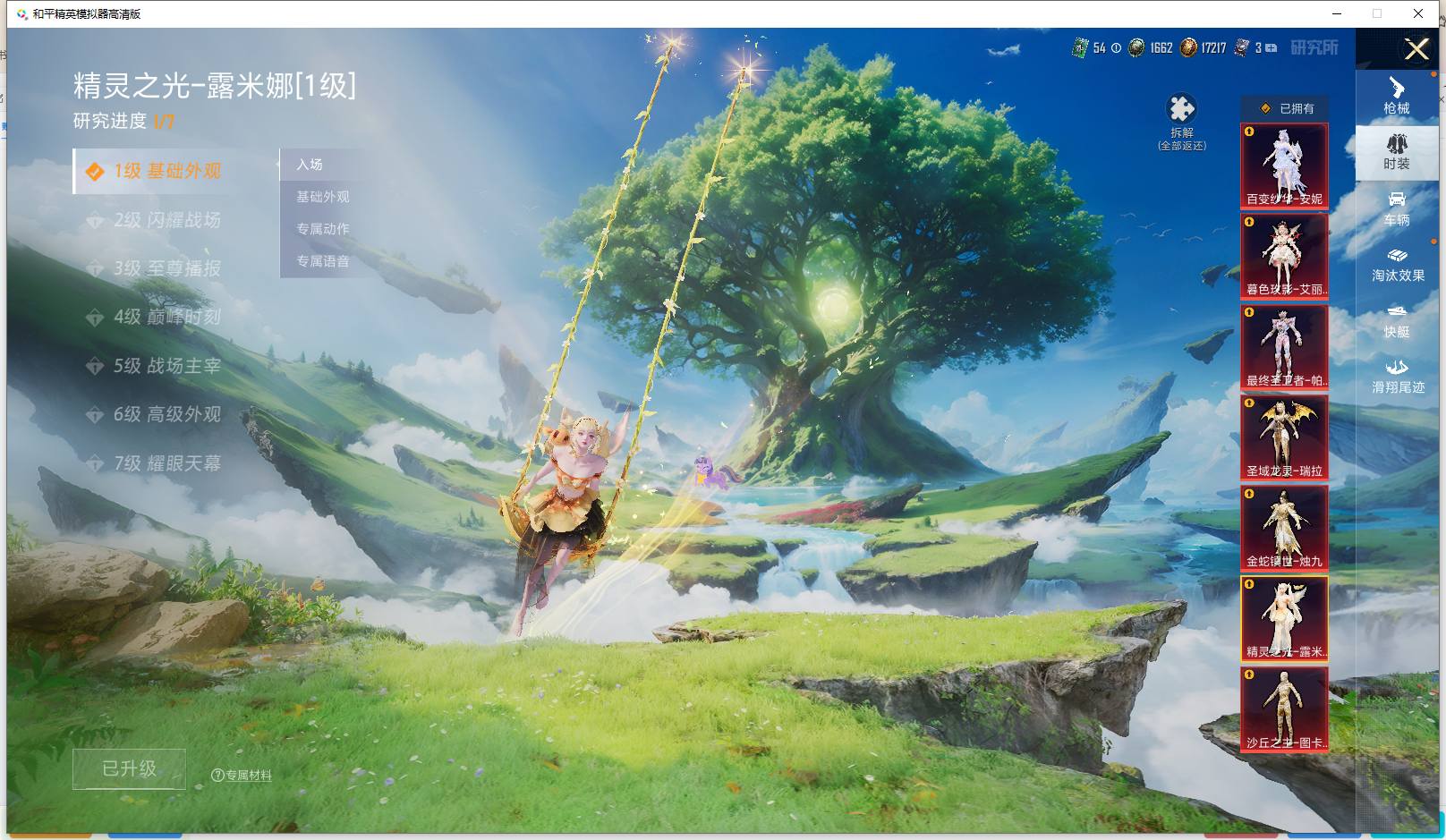Toggle the 已拥有 owned filter checkbox

(1265, 108)
